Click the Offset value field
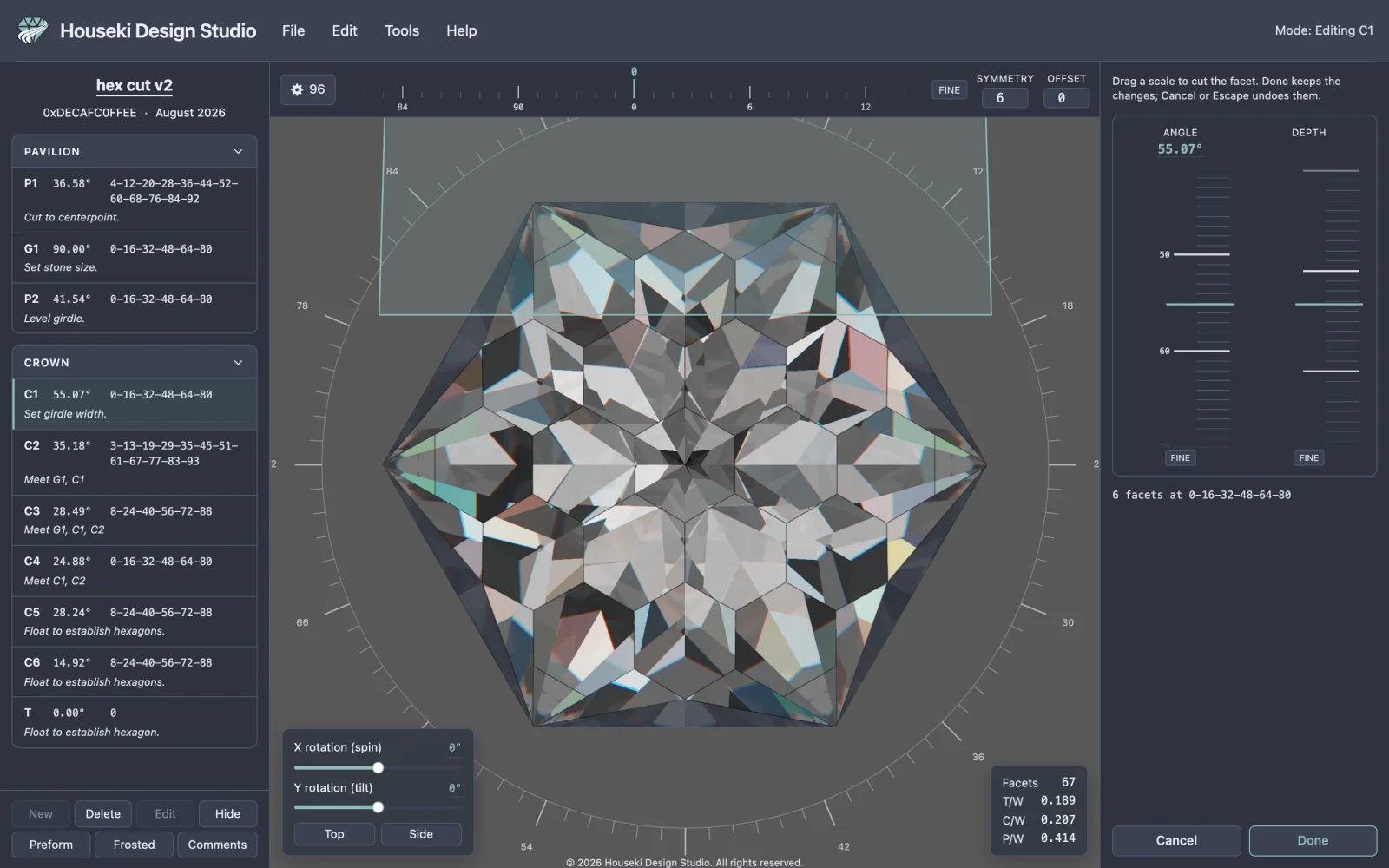This screenshot has width=1389, height=868. [1066, 98]
